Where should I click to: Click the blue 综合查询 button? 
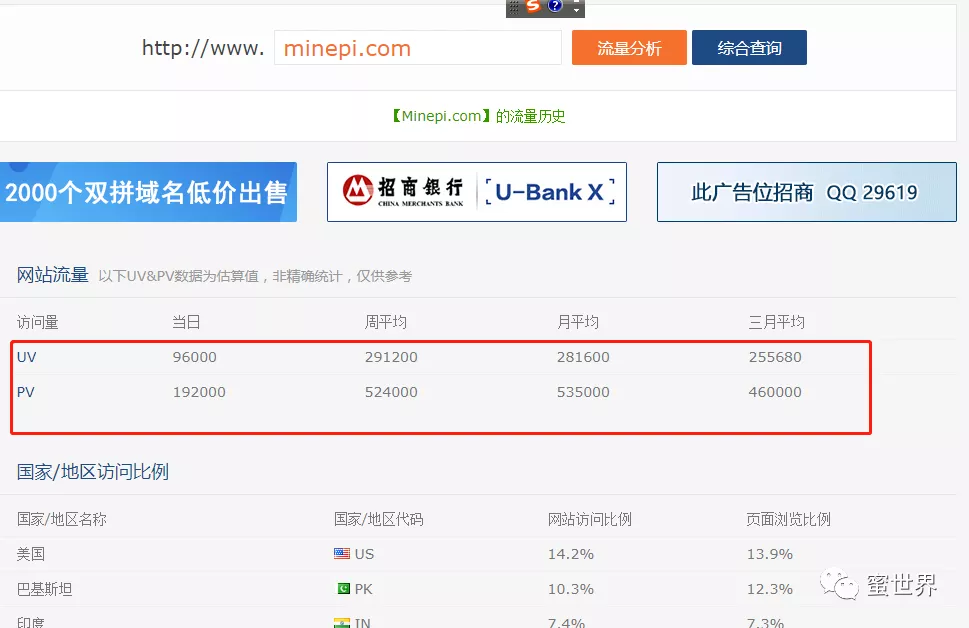coord(749,48)
